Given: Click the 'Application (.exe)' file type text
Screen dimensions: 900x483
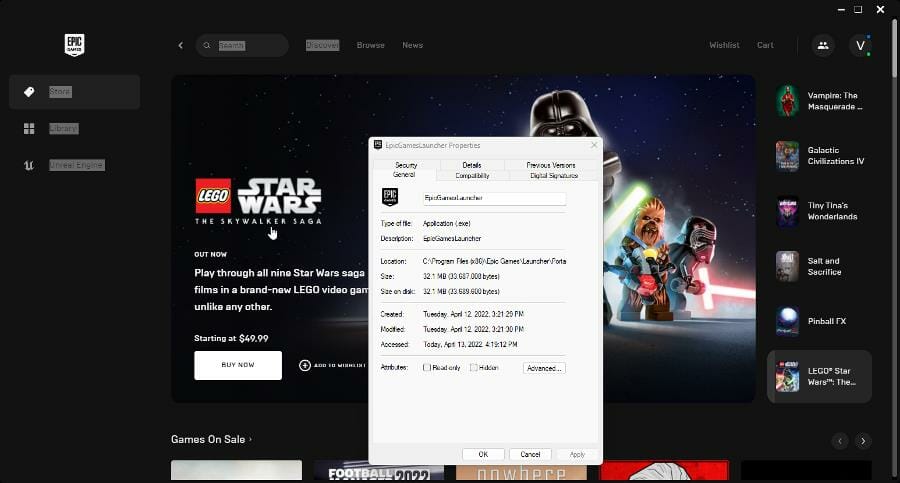Looking at the screenshot, I should [447, 223].
